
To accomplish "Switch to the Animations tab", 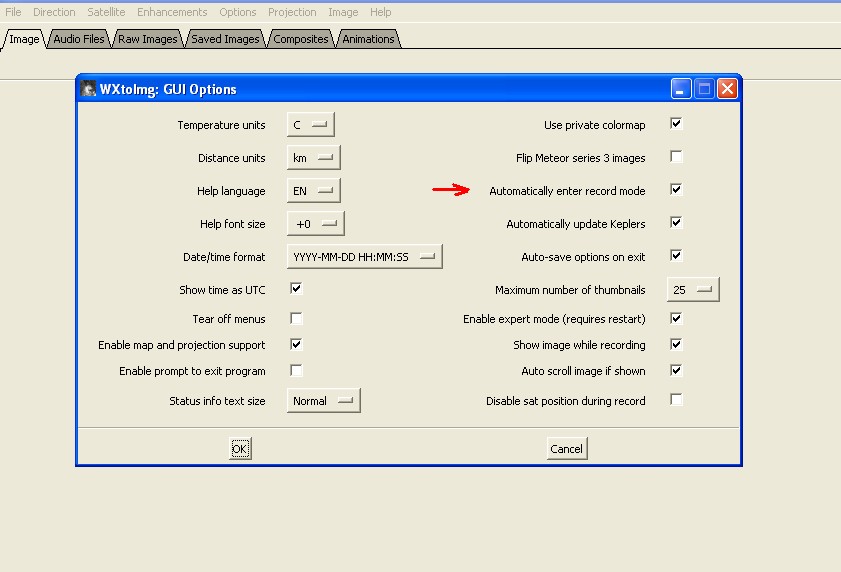I will [x=368, y=39].
